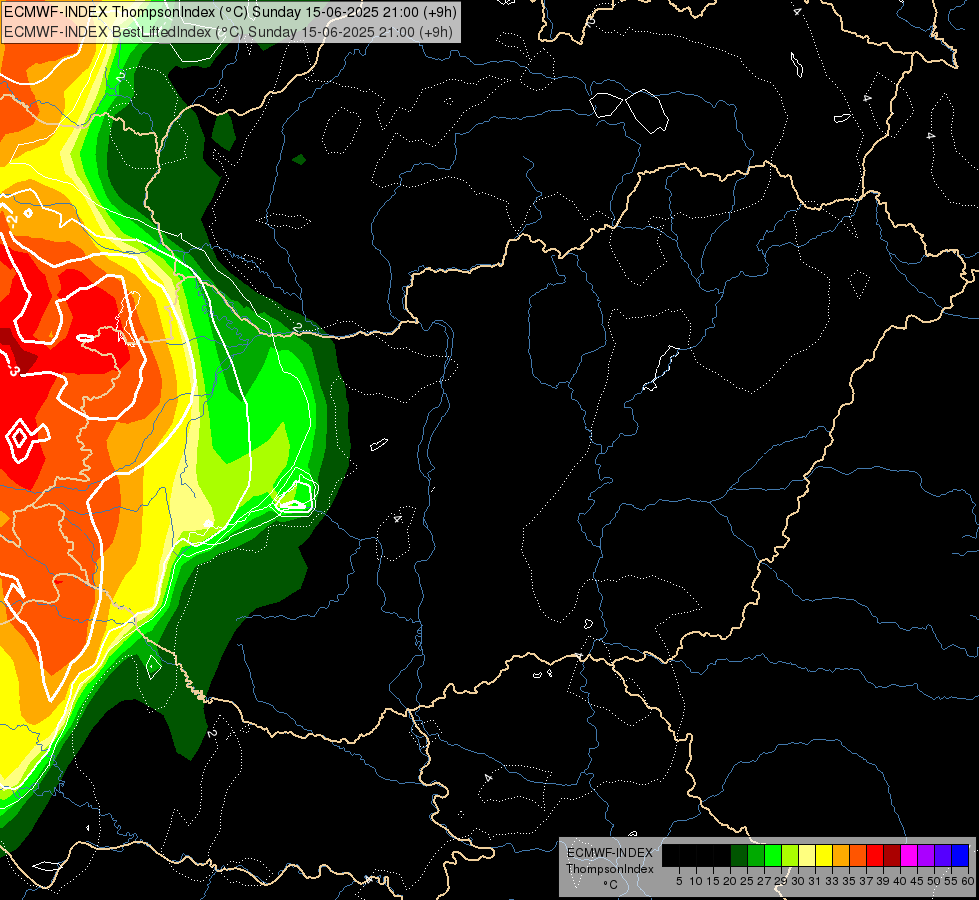Image resolution: width=979 pixels, height=900 pixels.
Task: Click the legend tick value 33
Action: pos(832,881)
